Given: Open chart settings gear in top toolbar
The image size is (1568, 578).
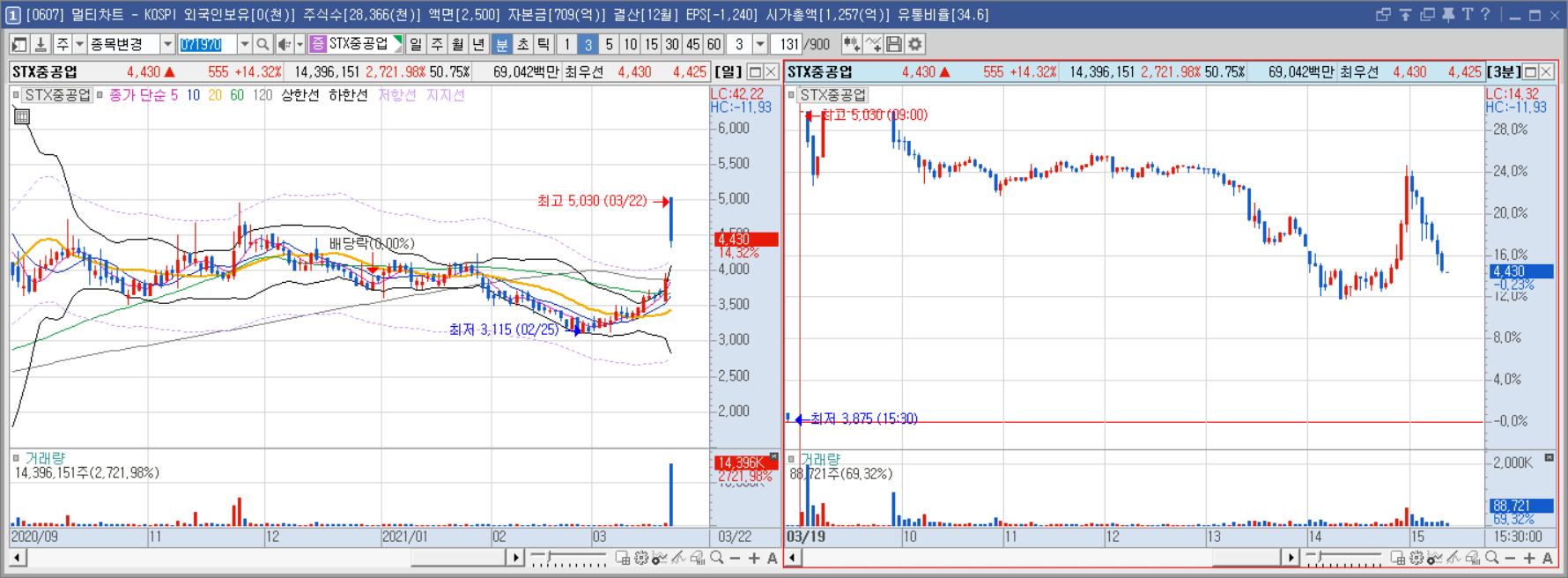Looking at the screenshot, I should pos(915,44).
